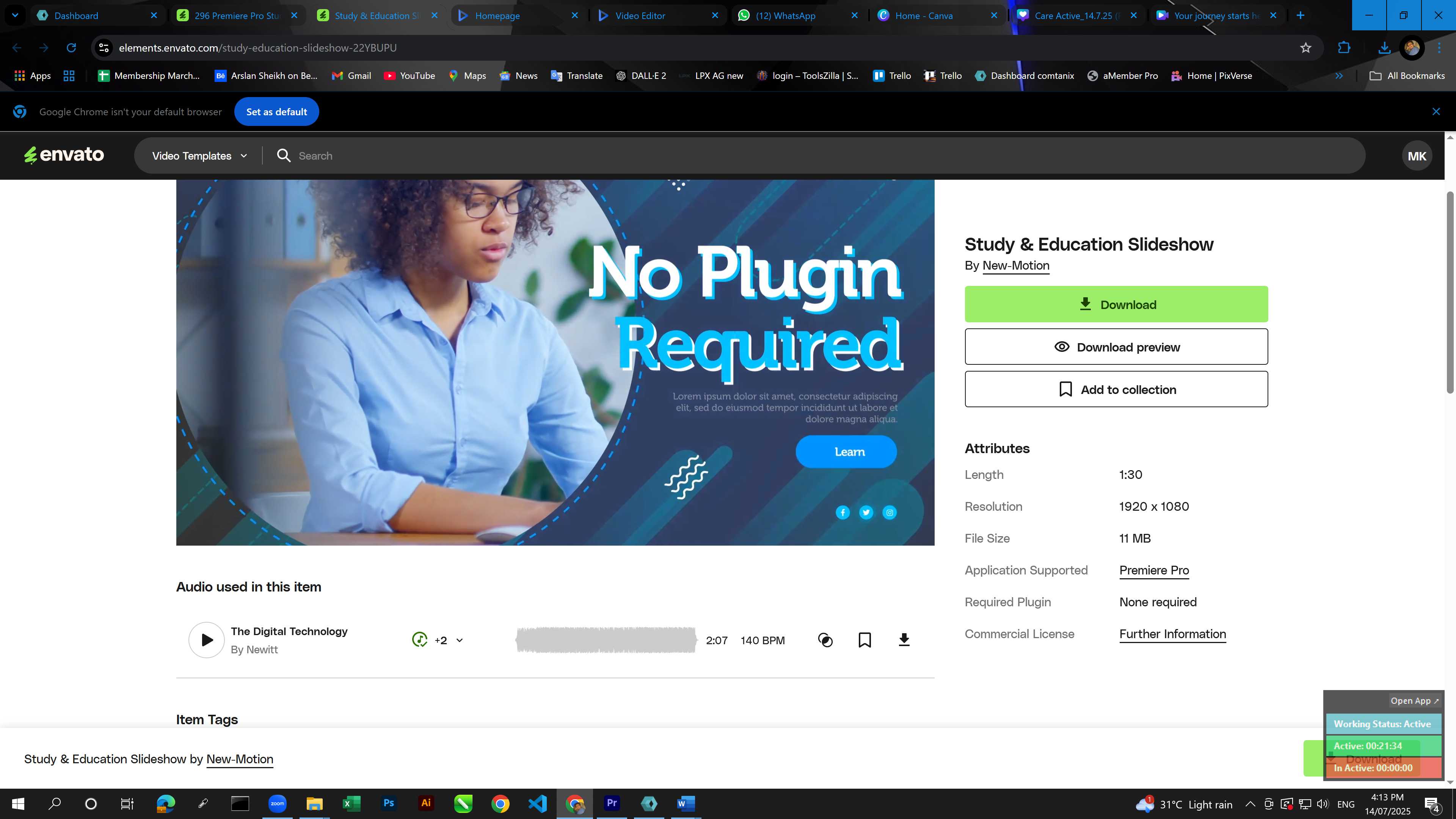Open the Windows Start menu
The width and height of the screenshot is (1456, 819).
pos(18,804)
